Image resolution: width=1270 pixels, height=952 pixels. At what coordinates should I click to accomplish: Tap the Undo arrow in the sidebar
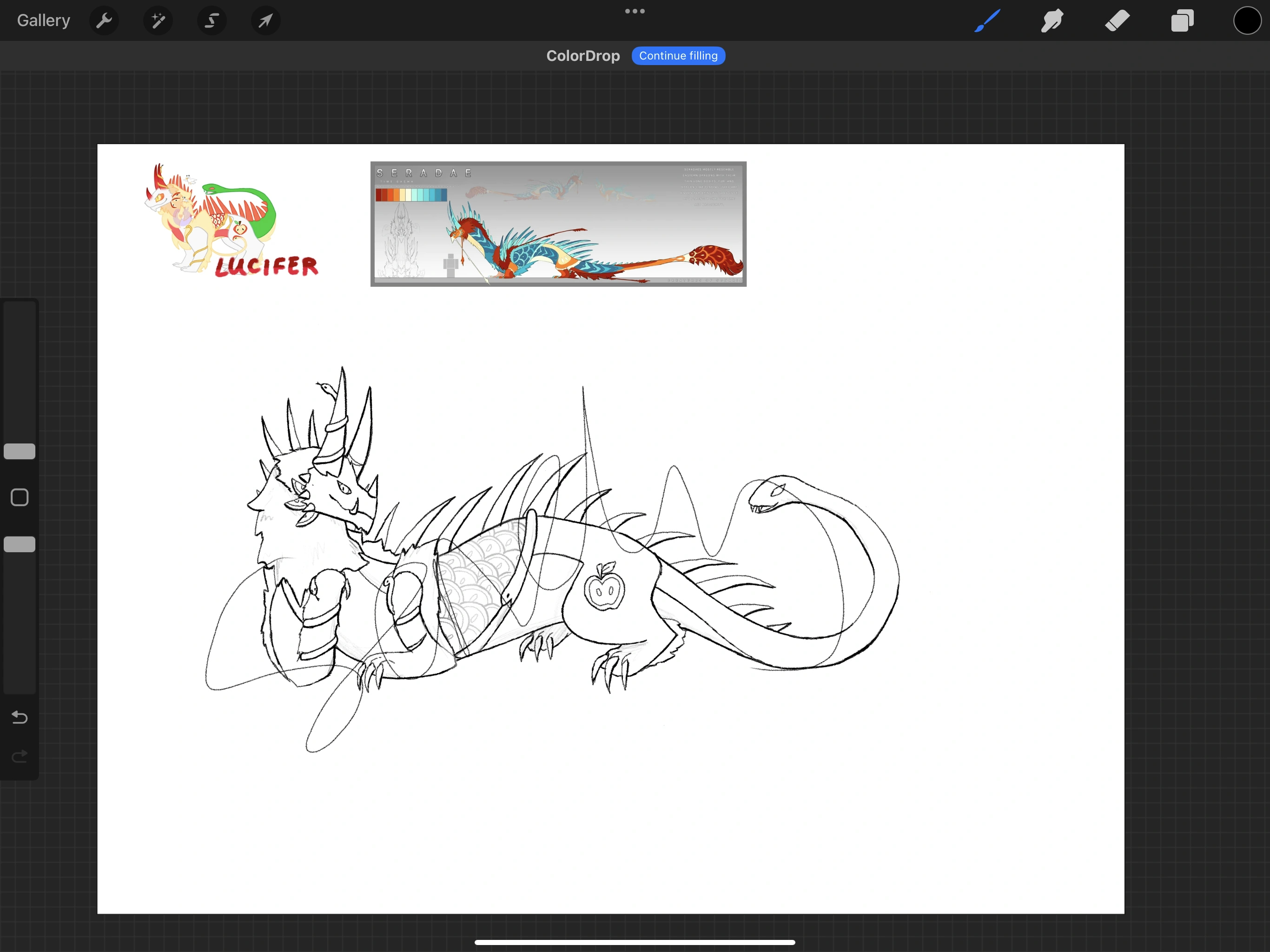tap(19, 717)
